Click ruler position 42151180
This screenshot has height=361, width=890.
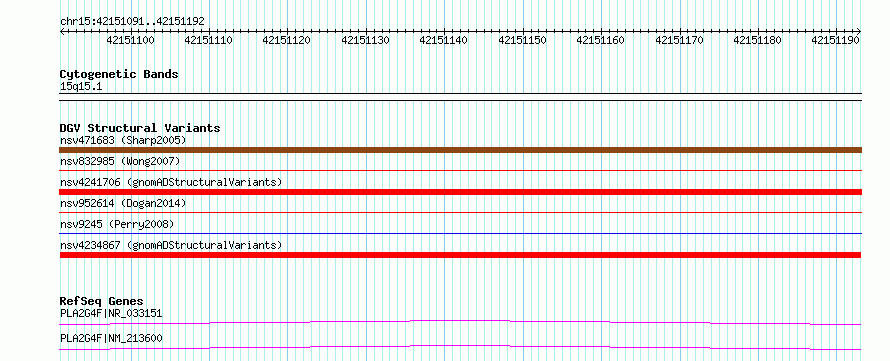758,40
